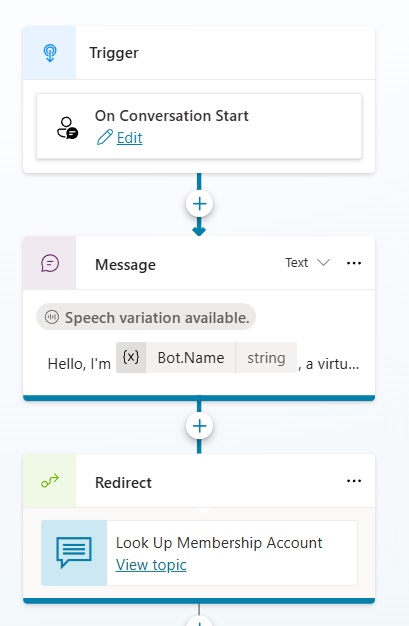
Task: Open the View topic link
Action: pos(151,565)
